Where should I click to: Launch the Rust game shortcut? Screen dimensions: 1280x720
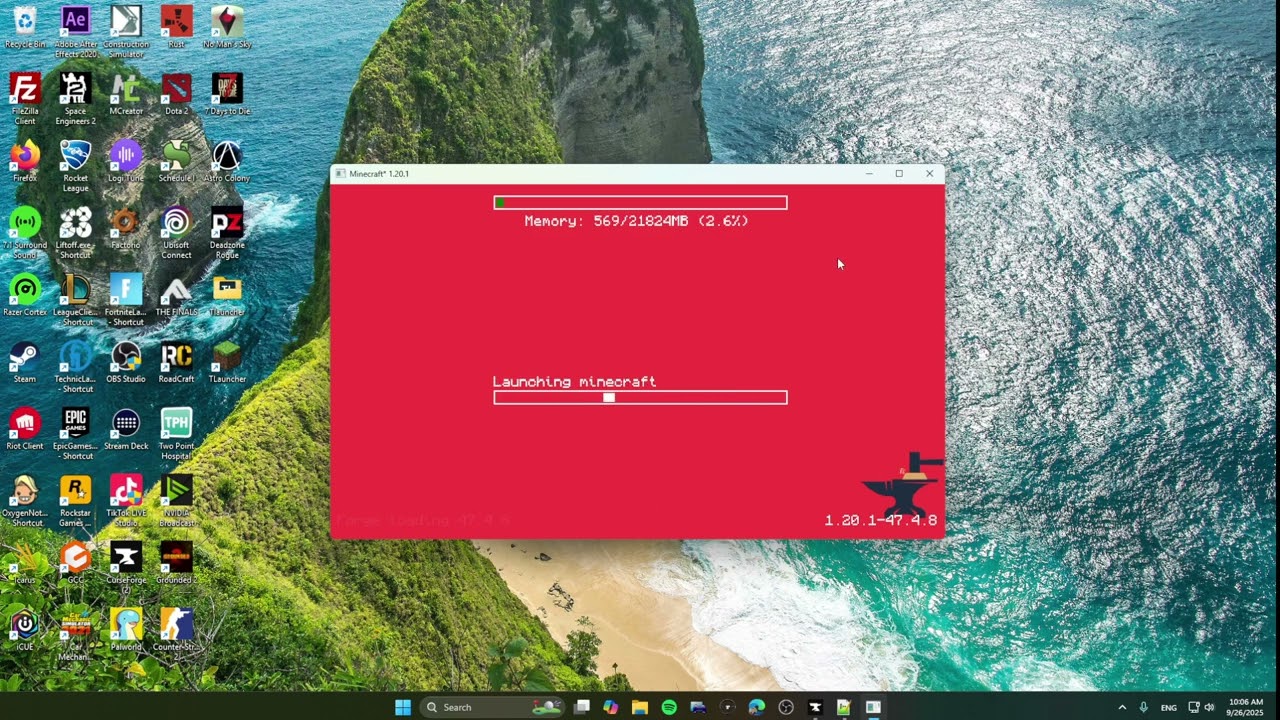[176, 27]
